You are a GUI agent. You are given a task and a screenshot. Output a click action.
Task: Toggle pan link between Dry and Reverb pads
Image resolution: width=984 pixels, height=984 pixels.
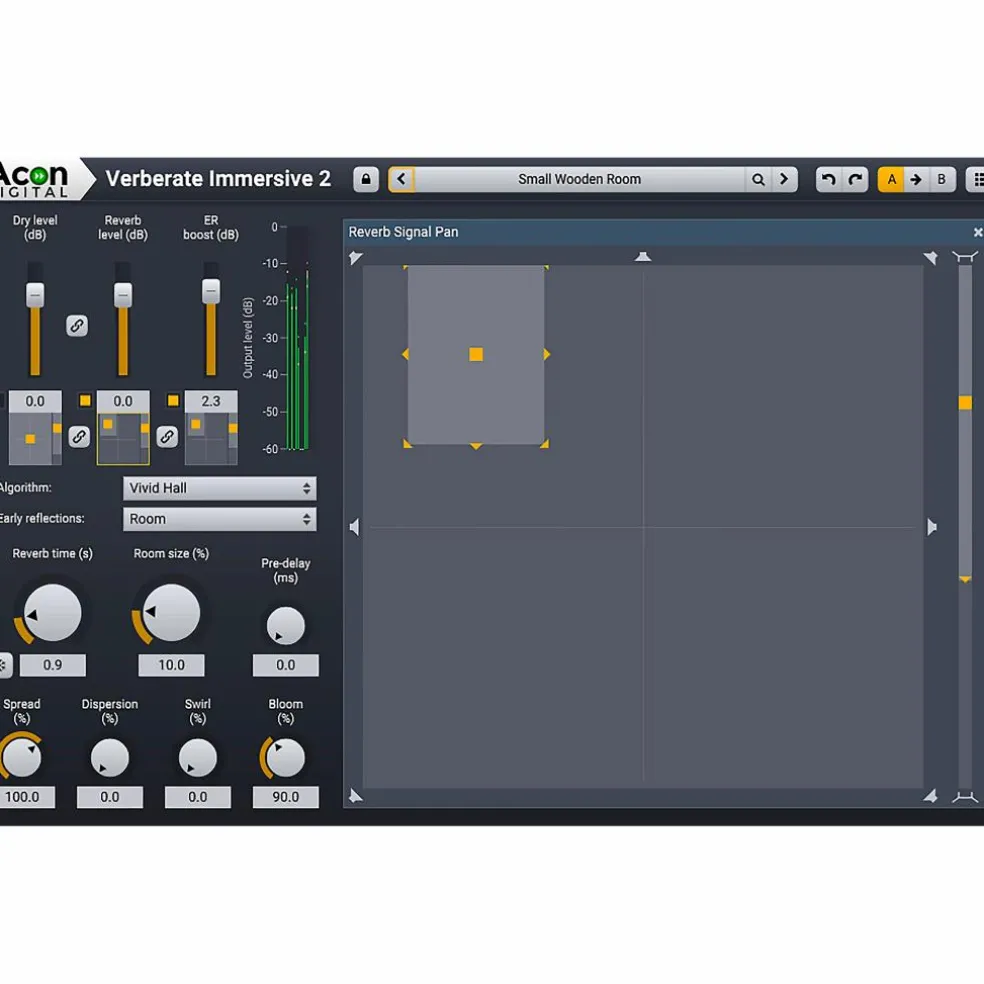click(x=79, y=437)
